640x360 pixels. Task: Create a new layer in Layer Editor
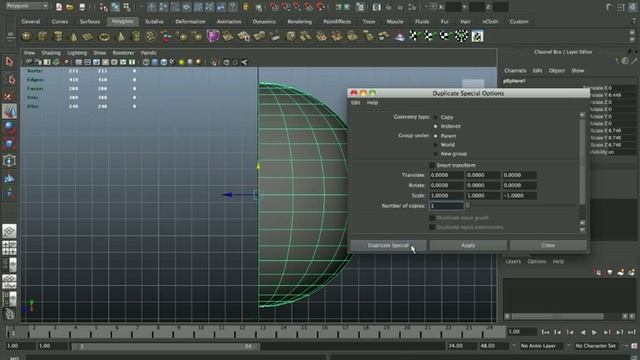[x=620, y=272]
